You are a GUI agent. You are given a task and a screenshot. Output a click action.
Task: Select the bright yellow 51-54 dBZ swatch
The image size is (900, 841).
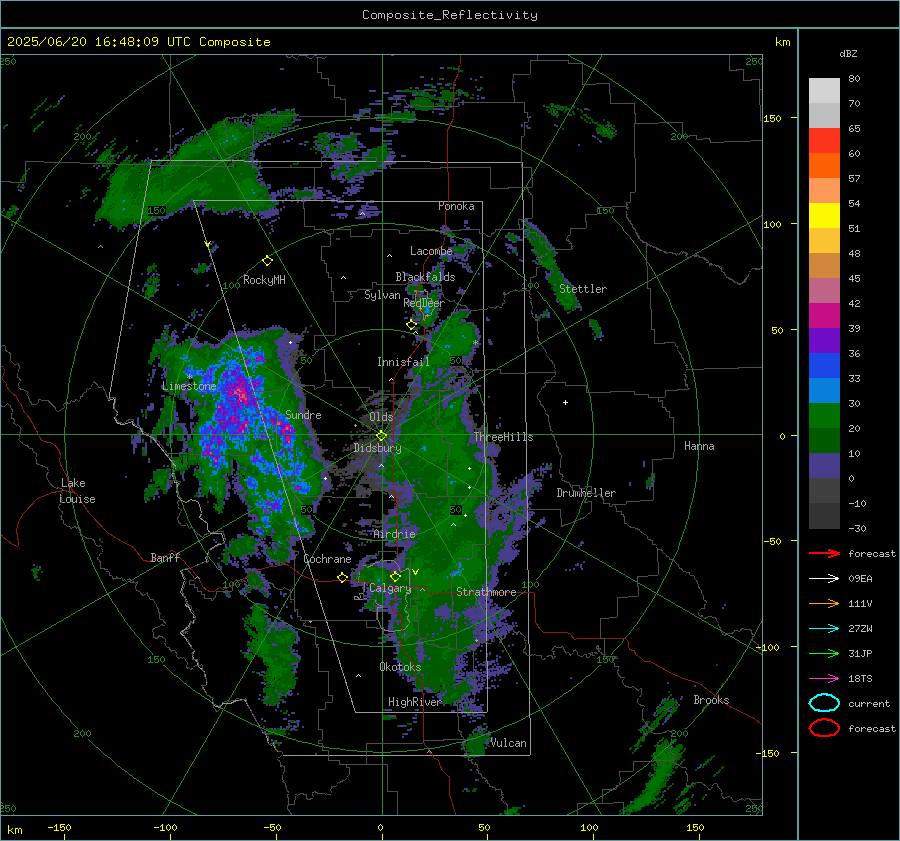pos(824,215)
